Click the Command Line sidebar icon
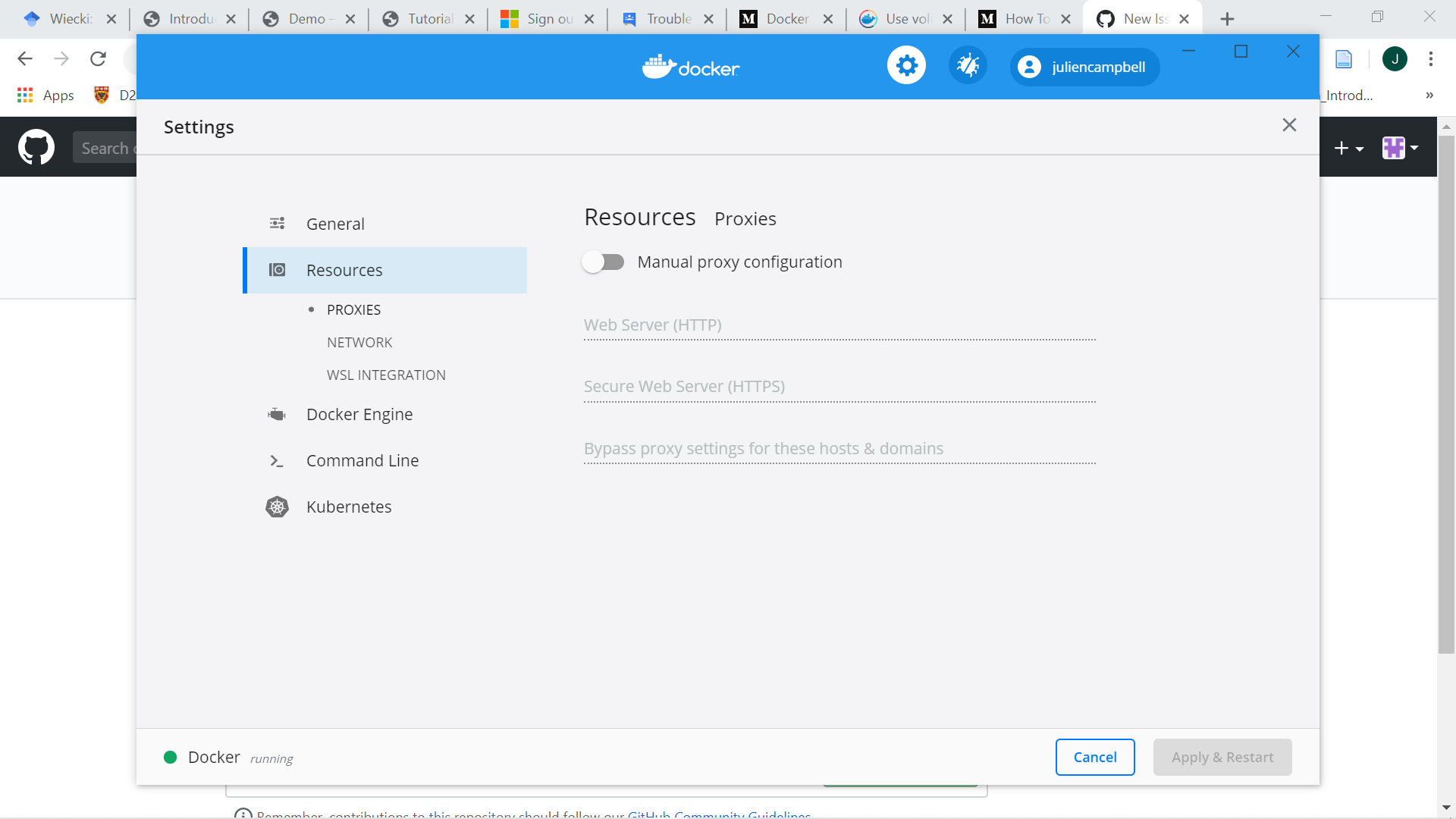This screenshot has width=1456, height=819. coord(277,460)
